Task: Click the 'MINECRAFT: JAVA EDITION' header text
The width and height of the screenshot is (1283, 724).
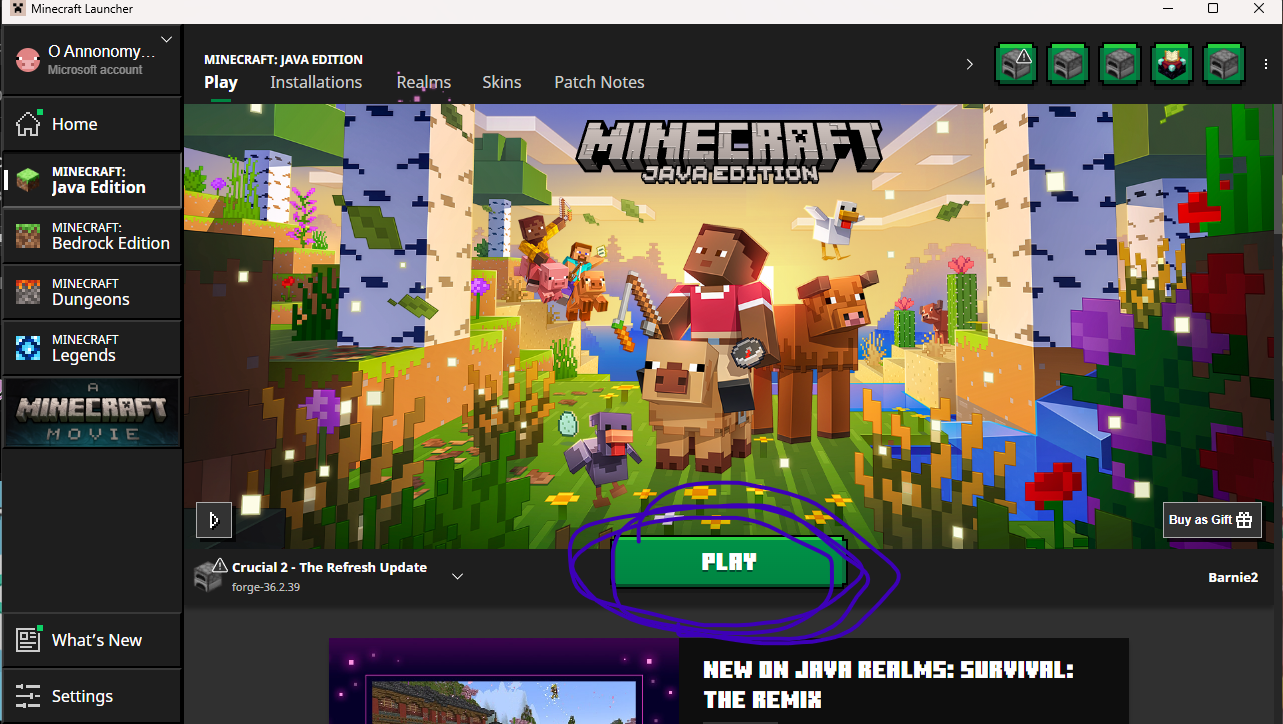Action: point(283,59)
